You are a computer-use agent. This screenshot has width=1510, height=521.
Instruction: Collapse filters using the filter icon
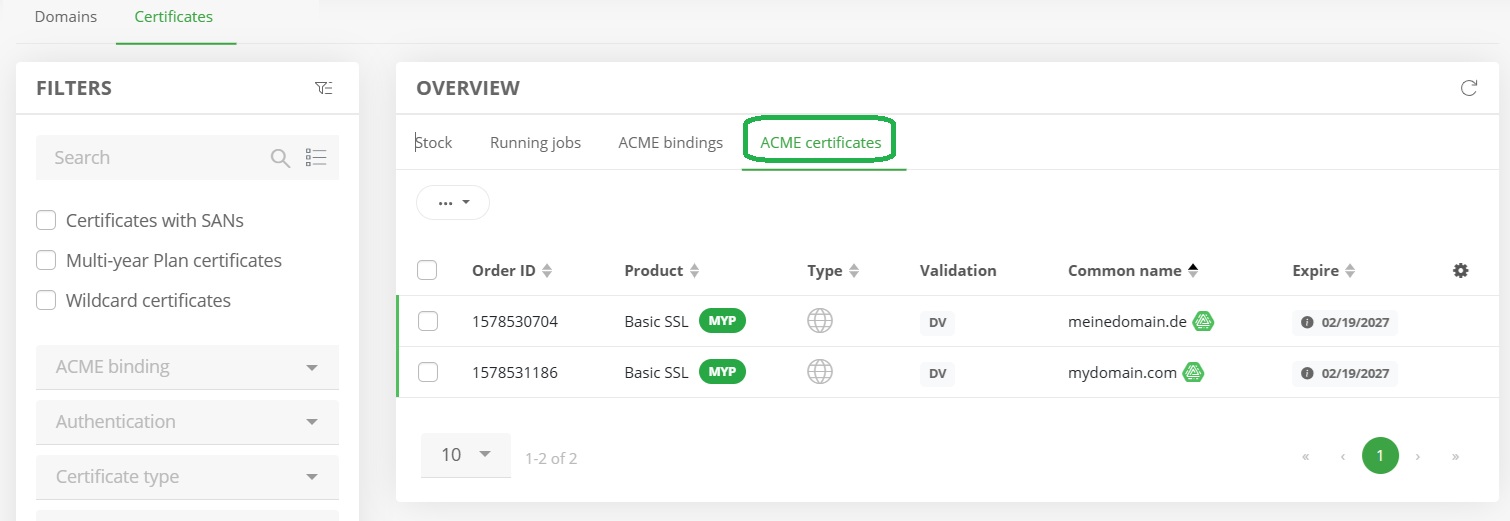pos(323,88)
